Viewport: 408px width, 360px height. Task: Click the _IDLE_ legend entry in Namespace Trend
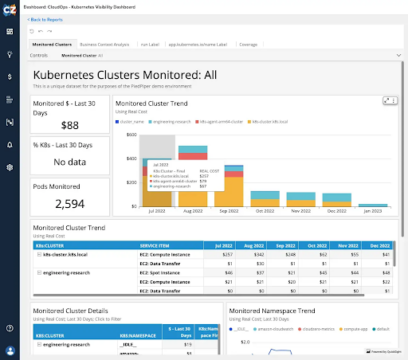(x=239, y=329)
